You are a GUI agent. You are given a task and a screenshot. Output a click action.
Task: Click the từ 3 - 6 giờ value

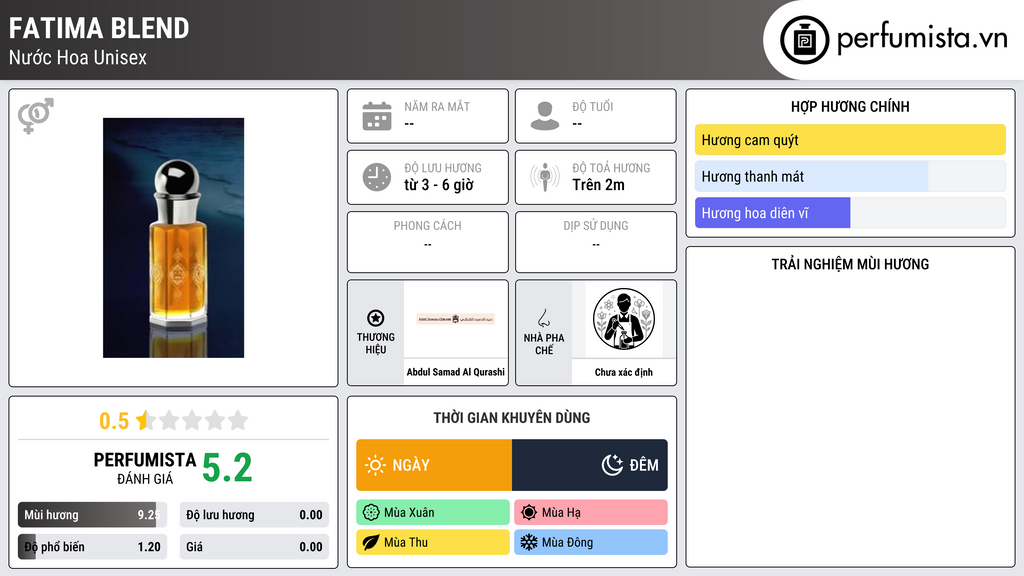pos(439,185)
